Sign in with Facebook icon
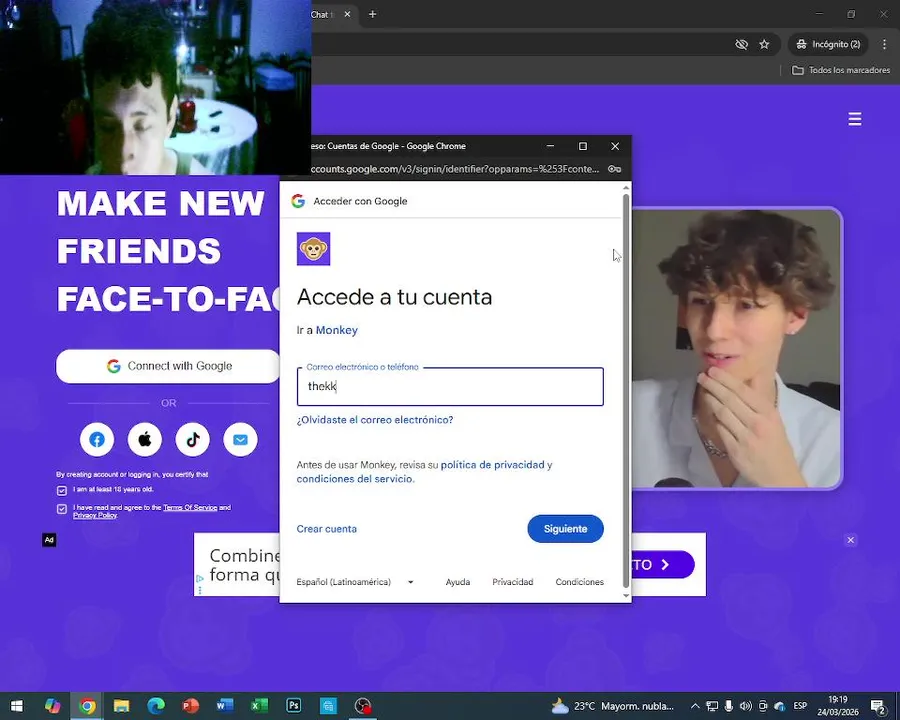900x720 pixels. click(x=97, y=440)
